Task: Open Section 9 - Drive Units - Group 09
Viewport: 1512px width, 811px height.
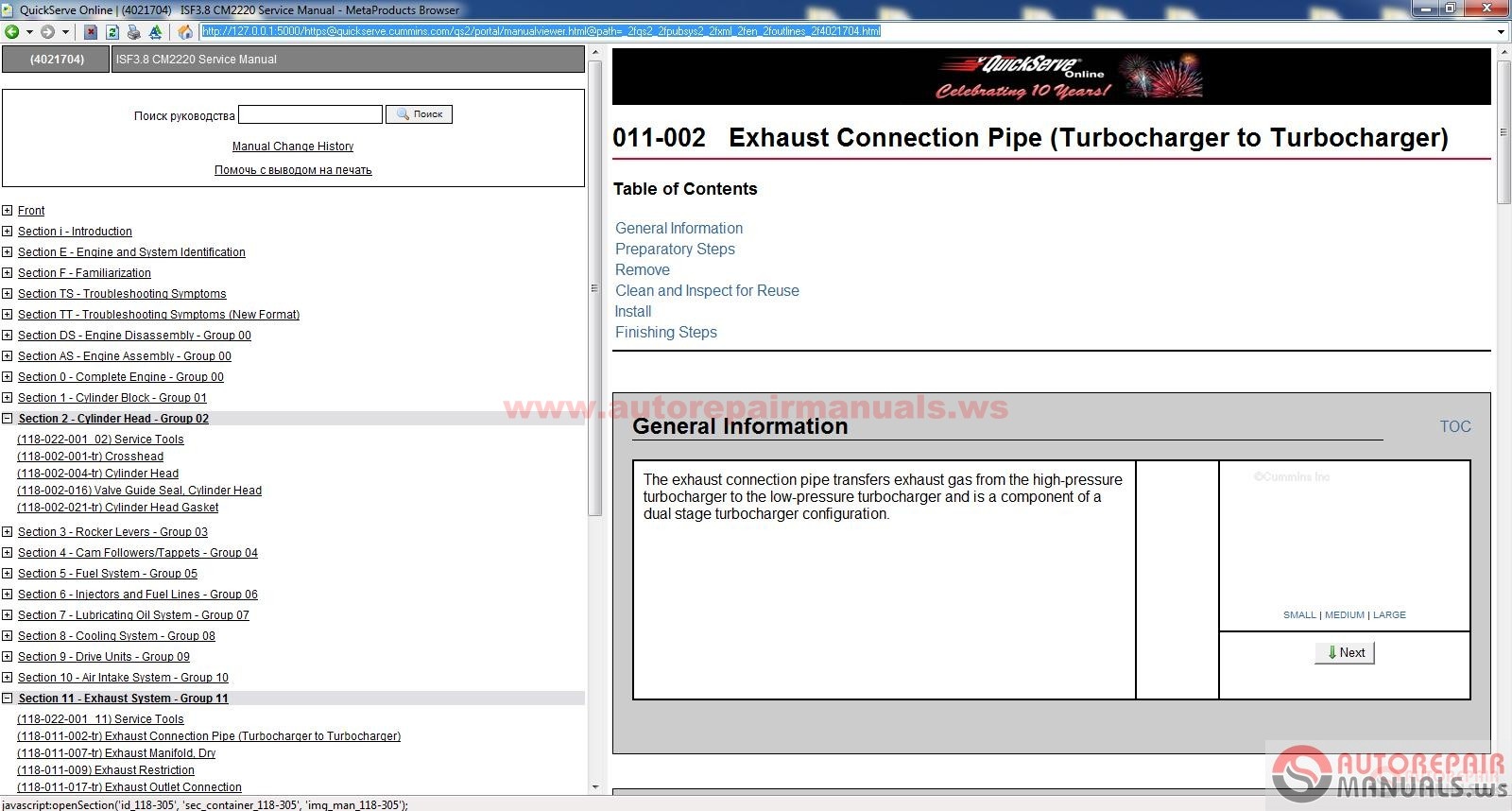Action: (104, 657)
